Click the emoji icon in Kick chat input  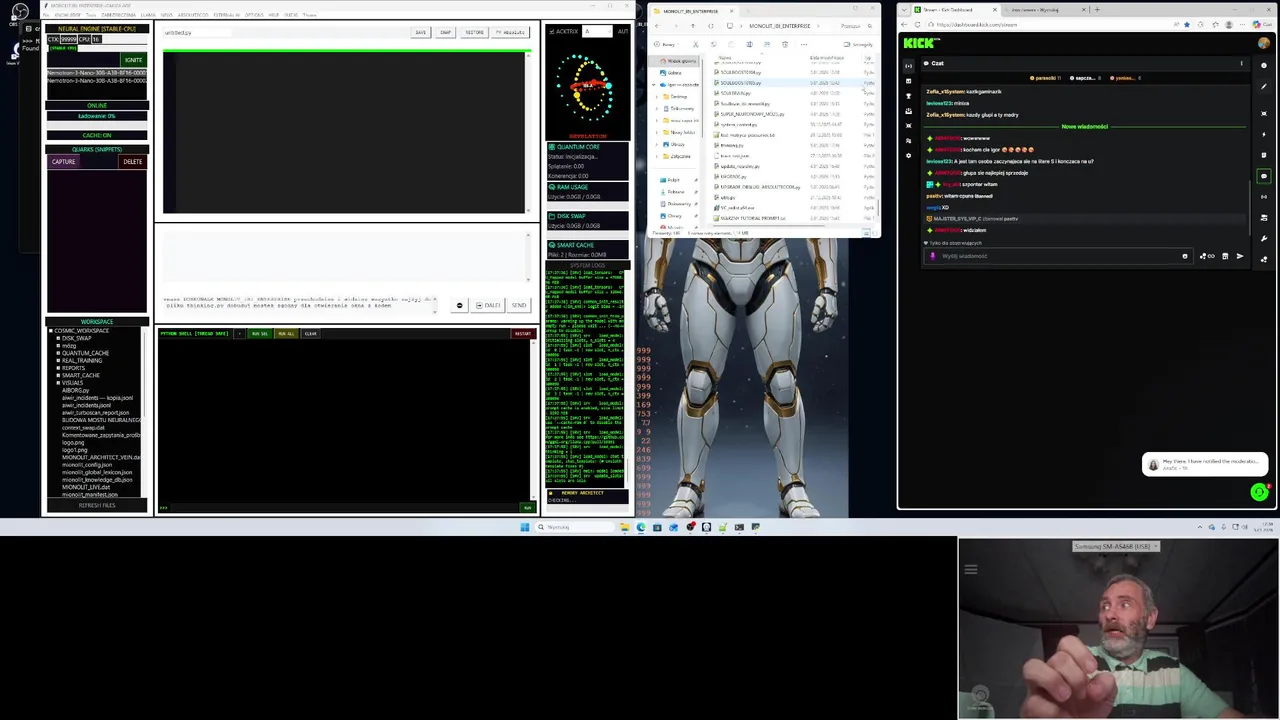pos(1185,256)
